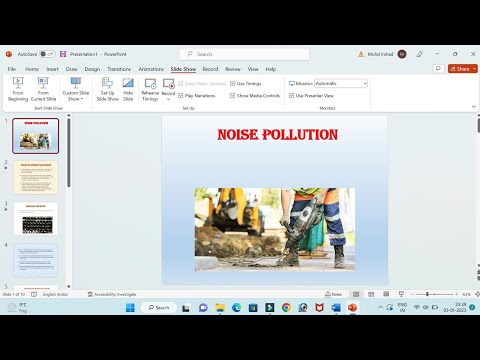Open Set Up Slide Show dialog
Image resolution: width=480 pixels, height=360 pixels.
(107, 89)
